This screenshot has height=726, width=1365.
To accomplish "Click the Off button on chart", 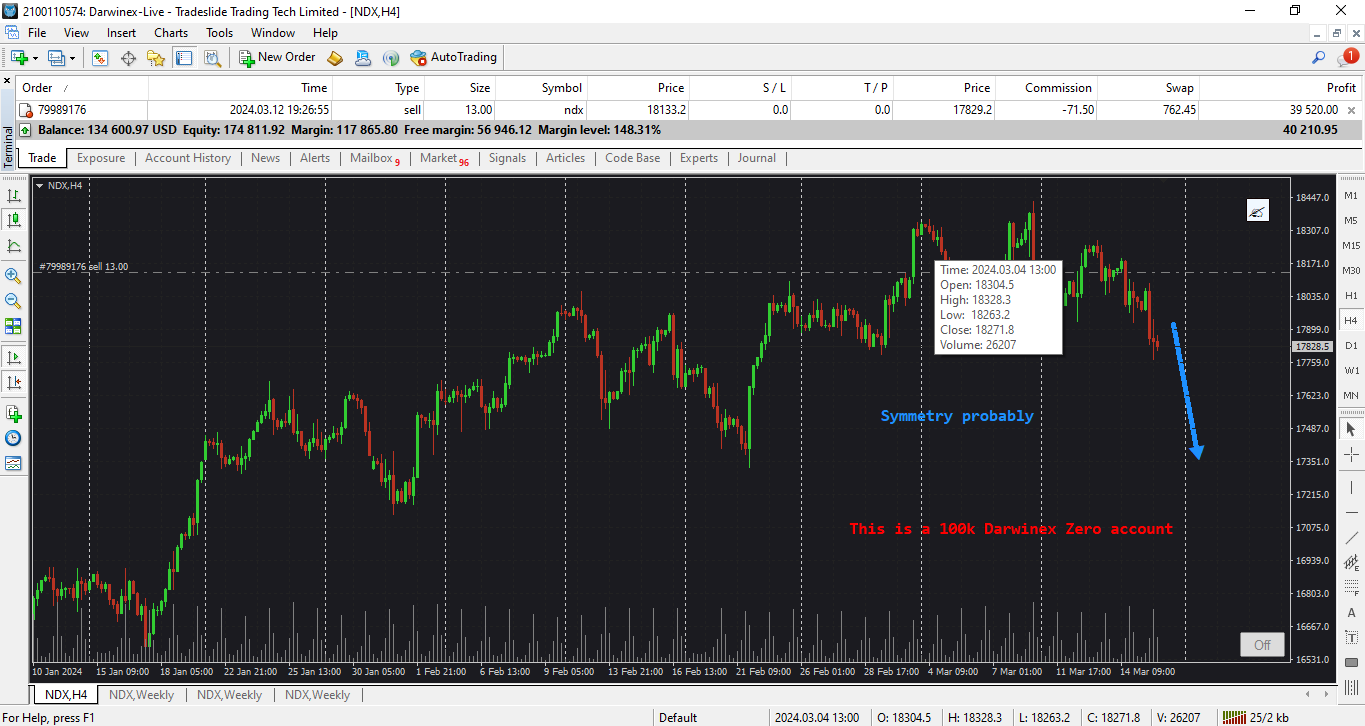I will tap(1262, 645).
